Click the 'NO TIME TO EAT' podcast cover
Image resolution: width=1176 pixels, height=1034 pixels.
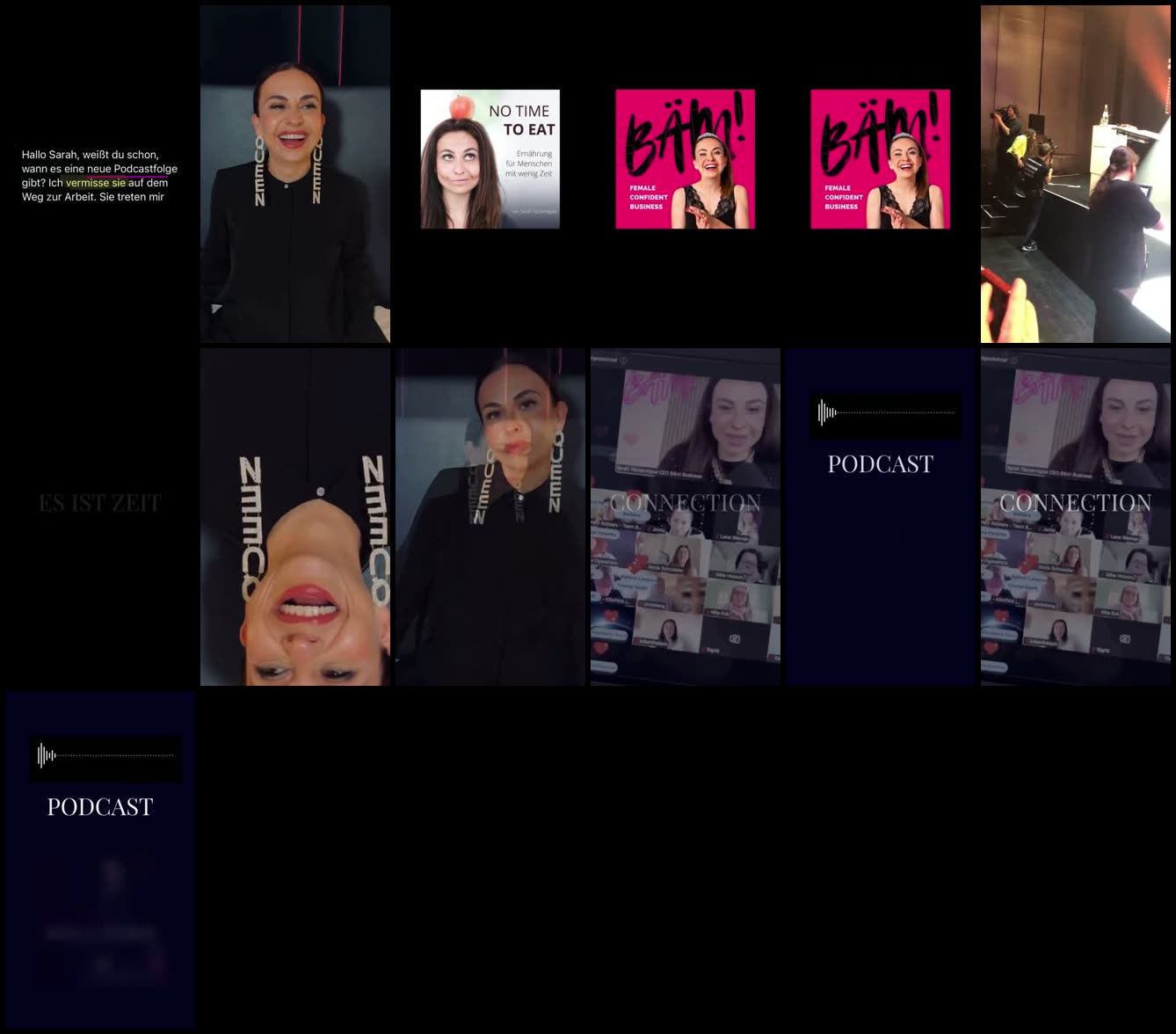click(490, 159)
